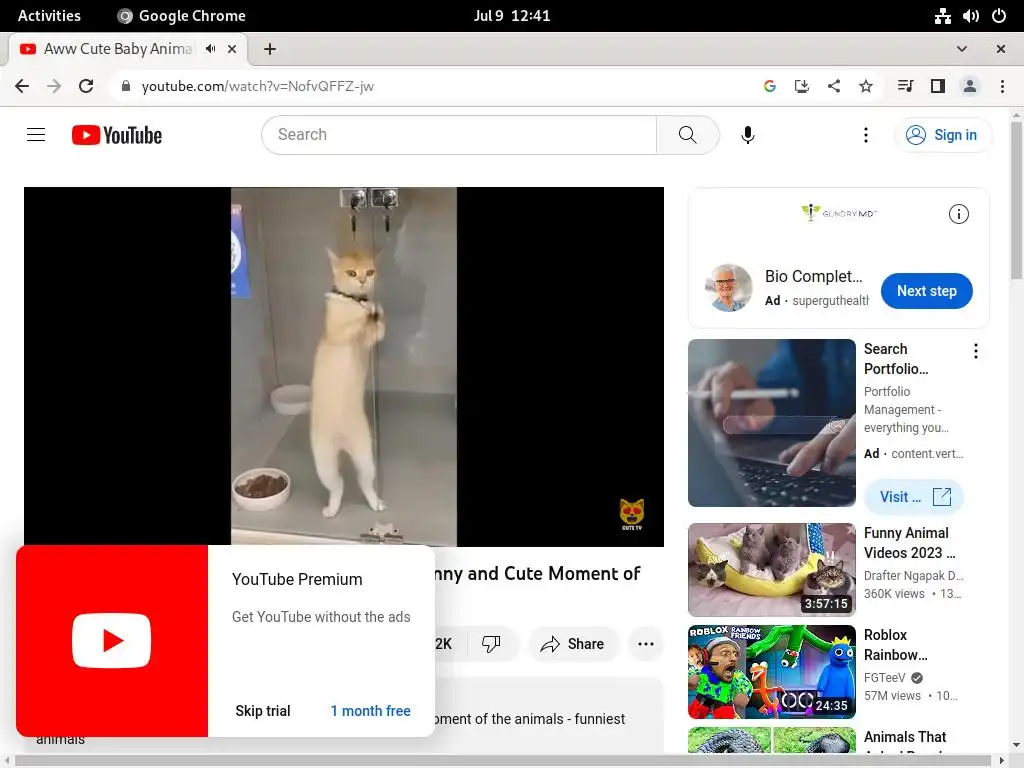Open the Activities overview
The height and width of the screenshot is (768, 1024).
click(x=49, y=16)
